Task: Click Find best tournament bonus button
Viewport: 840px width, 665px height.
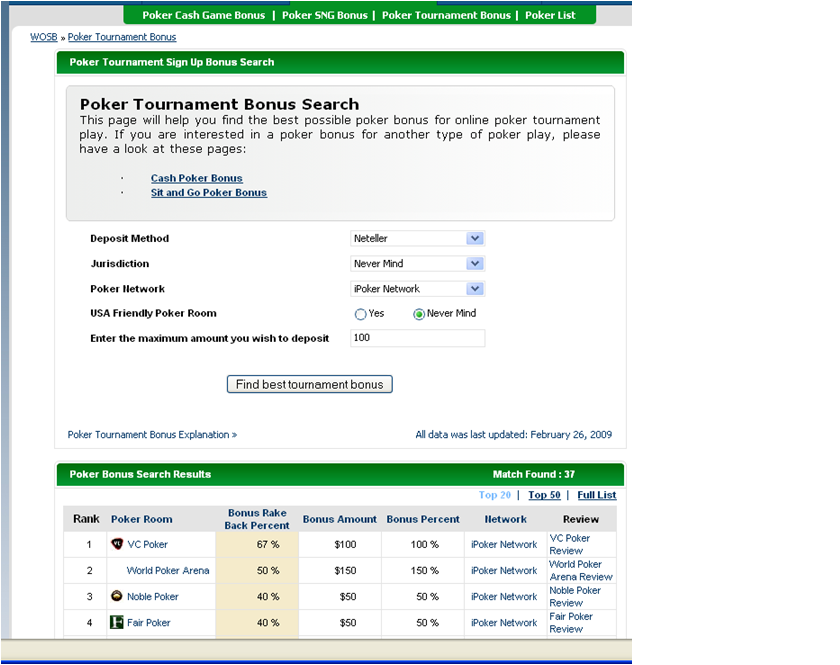Action: coord(310,384)
